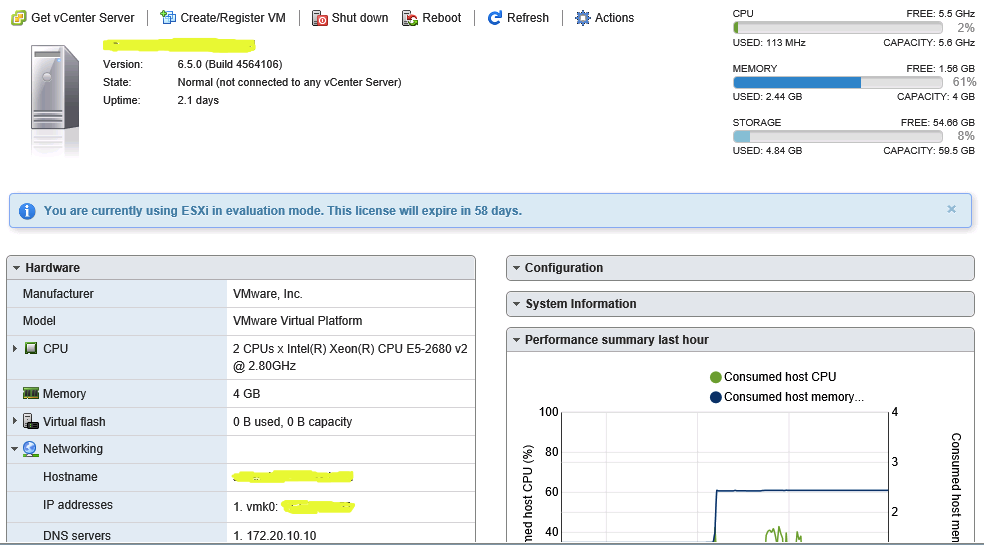Click the Memory module icon
Viewport: 984px width, 545px height.
[x=31, y=393]
